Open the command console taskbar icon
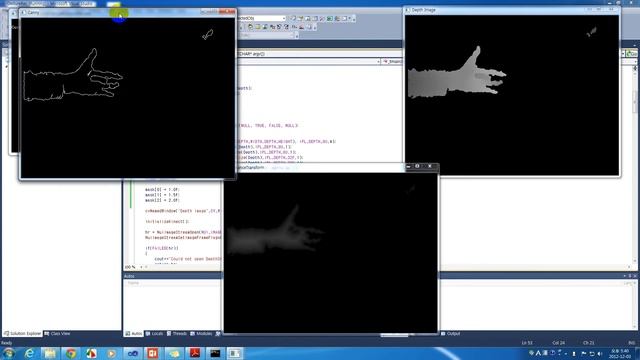The height and width of the screenshot is (360, 640). pyautogui.click(x=215, y=353)
